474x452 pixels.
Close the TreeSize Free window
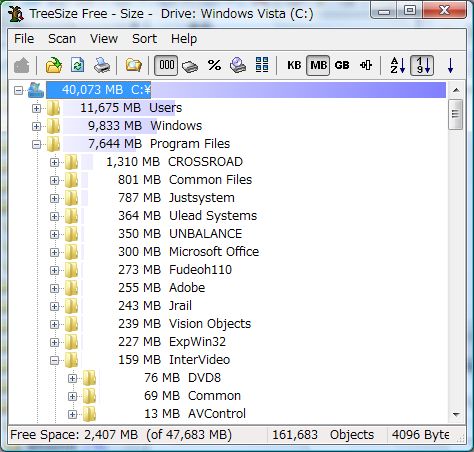(444, 11)
